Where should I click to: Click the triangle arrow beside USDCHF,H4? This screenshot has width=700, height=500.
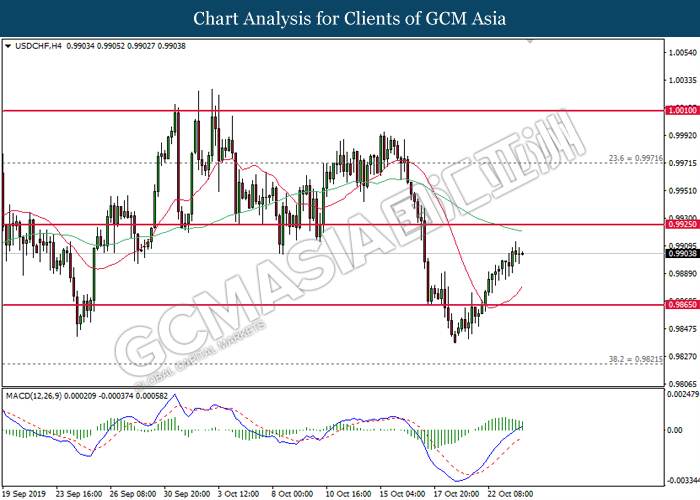[x=8, y=46]
